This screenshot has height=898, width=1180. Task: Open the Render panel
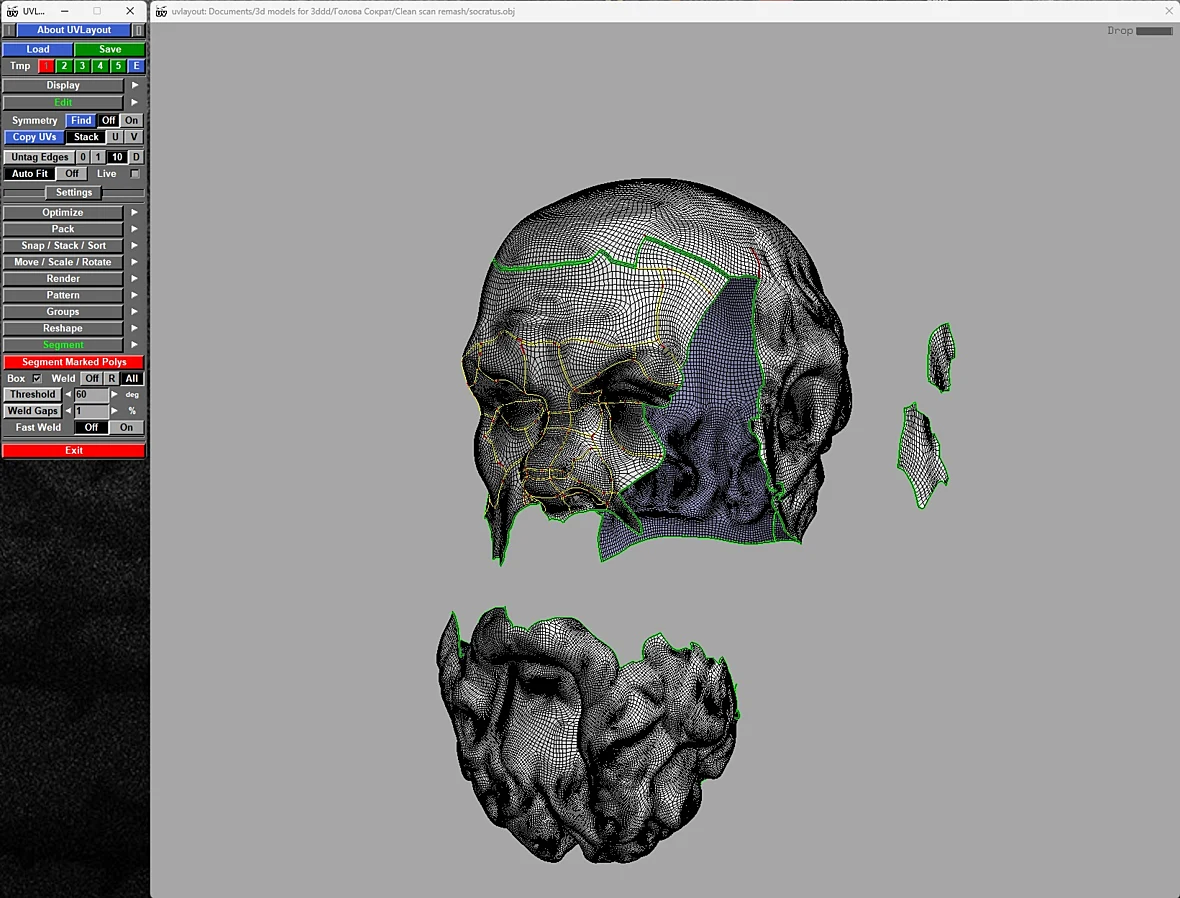tap(63, 279)
